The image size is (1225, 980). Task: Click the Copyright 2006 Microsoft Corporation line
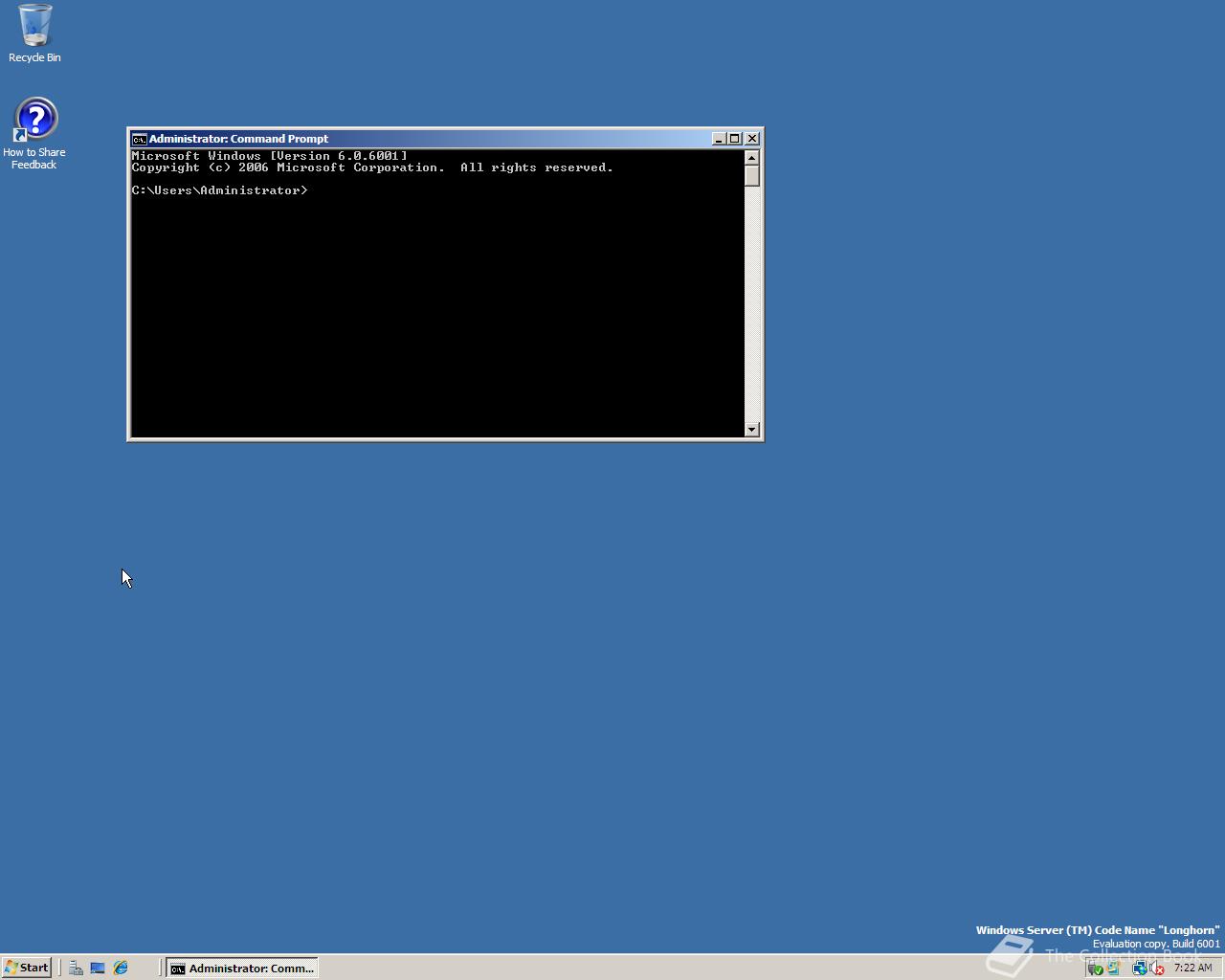[x=372, y=167]
